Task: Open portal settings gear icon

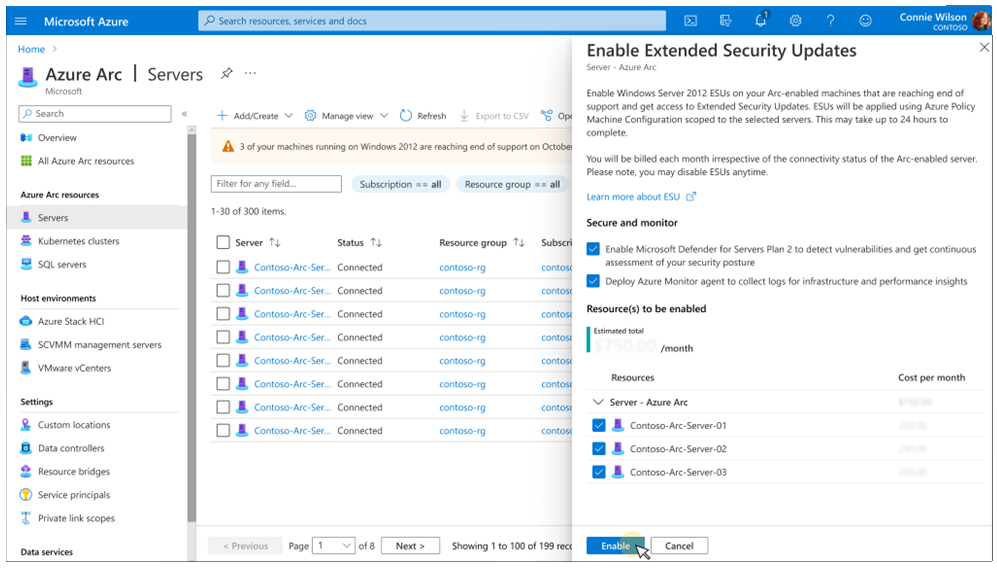Action: pos(795,20)
